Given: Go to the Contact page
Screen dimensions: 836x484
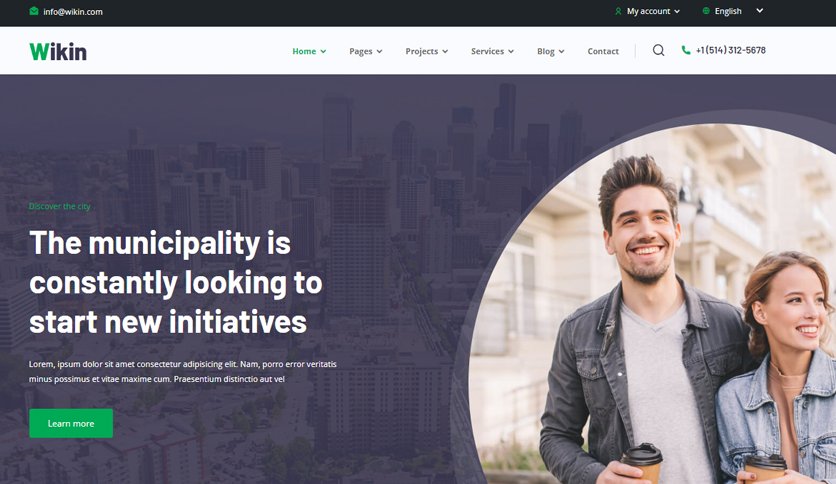Looking at the screenshot, I should click(603, 51).
